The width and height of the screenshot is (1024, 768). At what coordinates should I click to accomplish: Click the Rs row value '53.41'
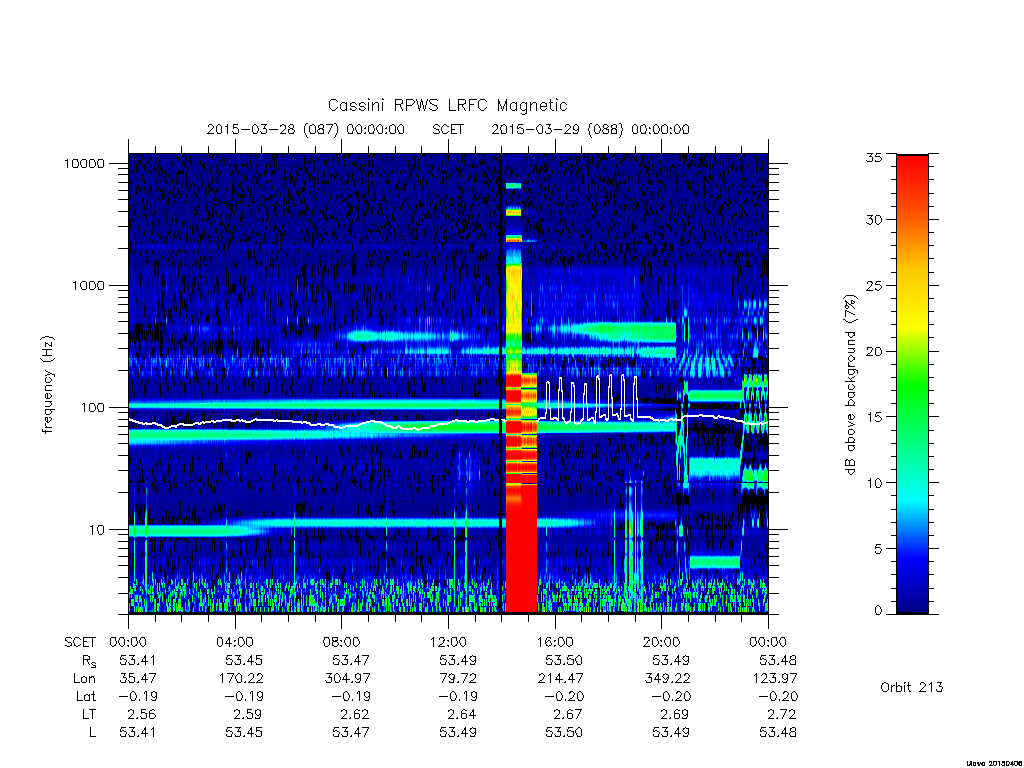[138, 660]
